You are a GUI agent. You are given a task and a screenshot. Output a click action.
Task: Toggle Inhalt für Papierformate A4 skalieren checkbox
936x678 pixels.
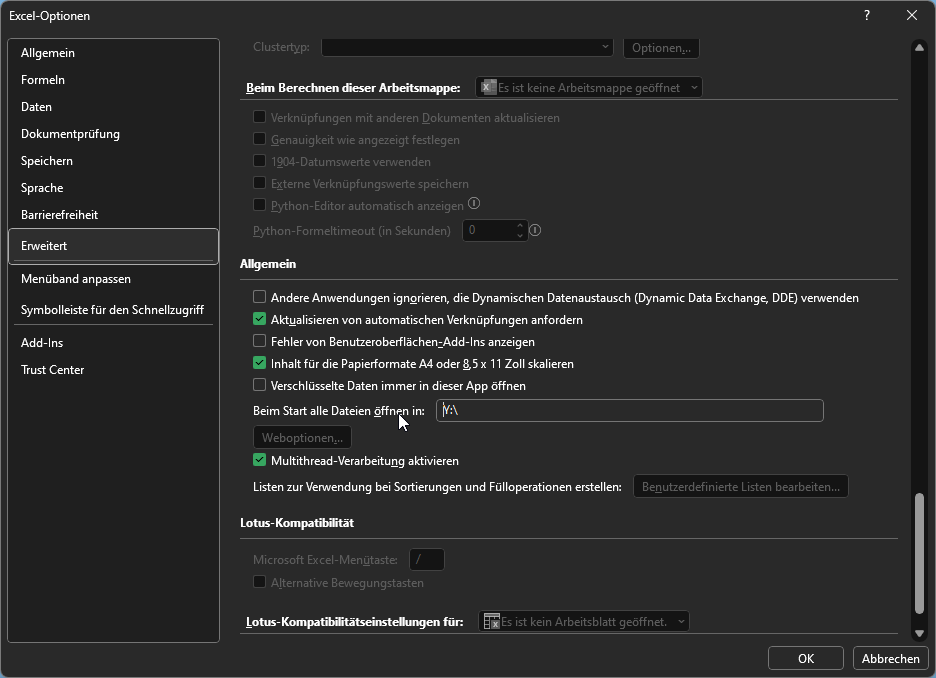pos(260,364)
